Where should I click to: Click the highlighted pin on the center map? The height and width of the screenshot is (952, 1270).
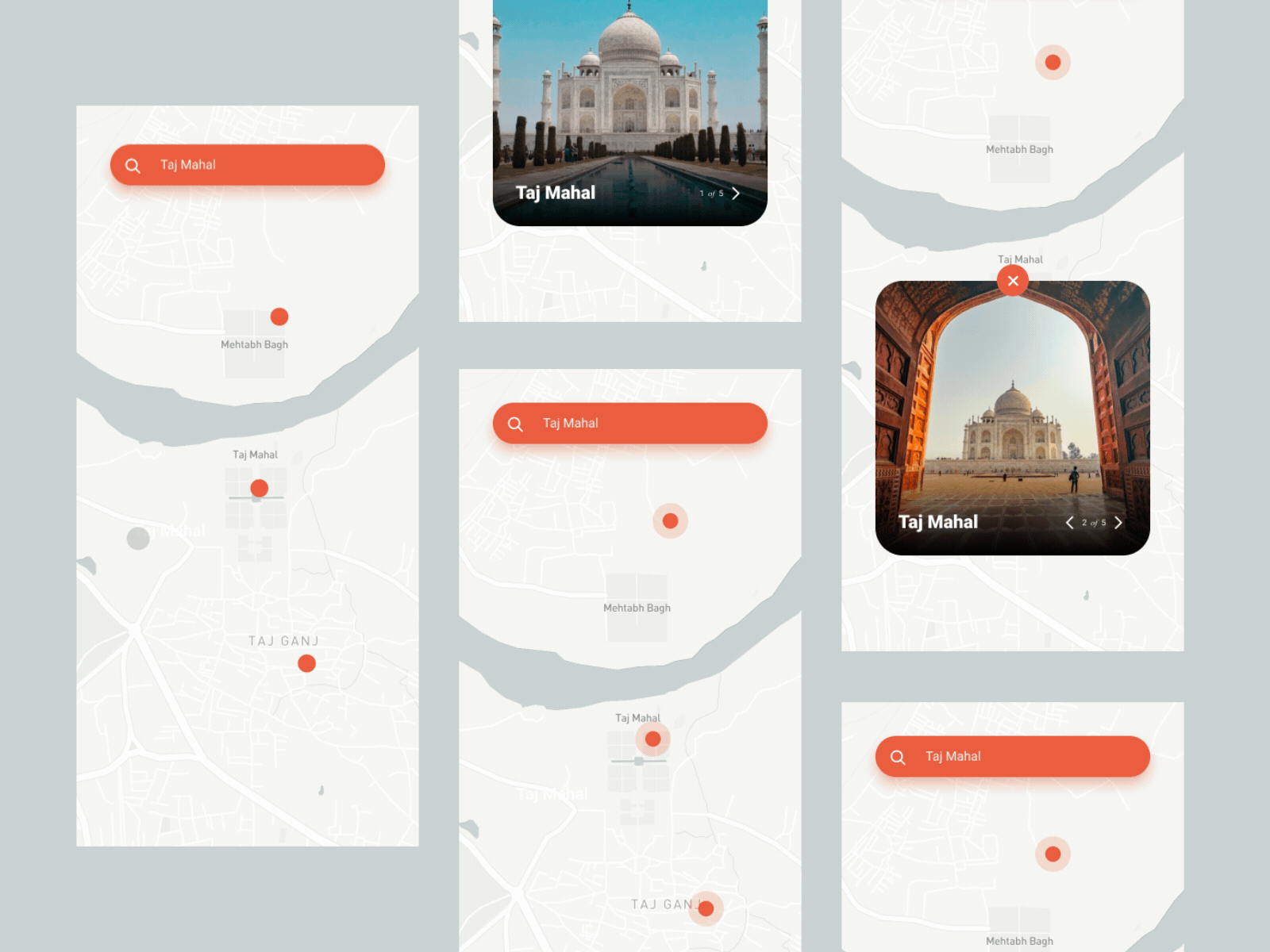[x=669, y=521]
